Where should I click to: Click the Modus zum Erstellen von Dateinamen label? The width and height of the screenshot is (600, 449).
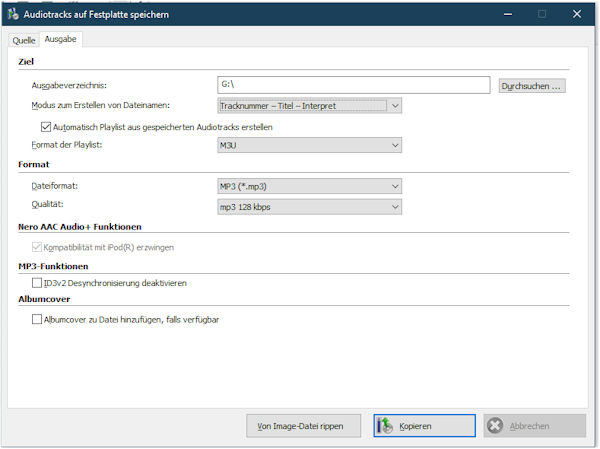[100, 105]
